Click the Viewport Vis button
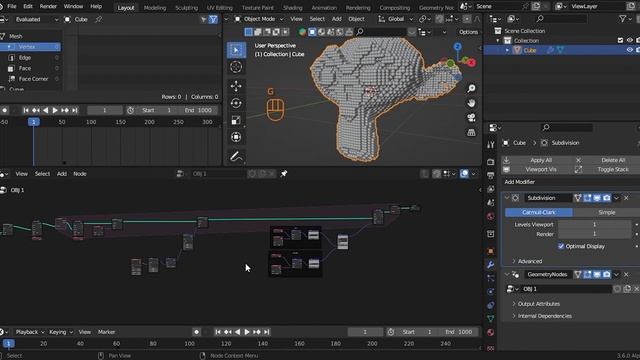The width and height of the screenshot is (640, 360). pyautogui.click(x=541, y=169)
